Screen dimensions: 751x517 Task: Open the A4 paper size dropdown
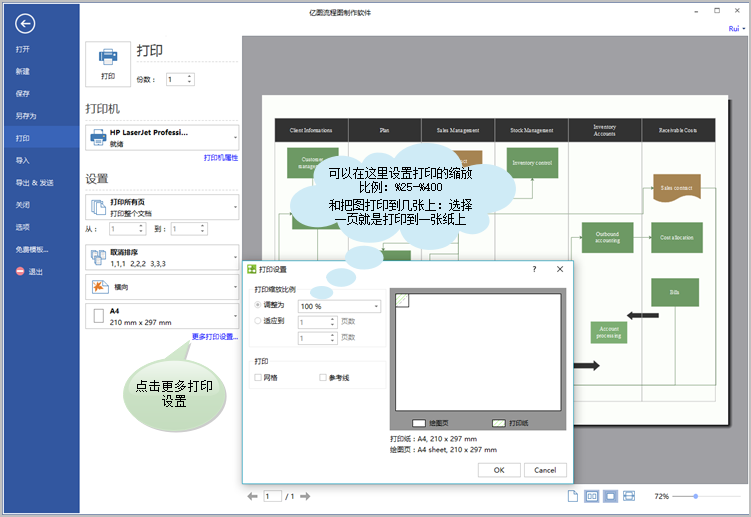point(162,316)
